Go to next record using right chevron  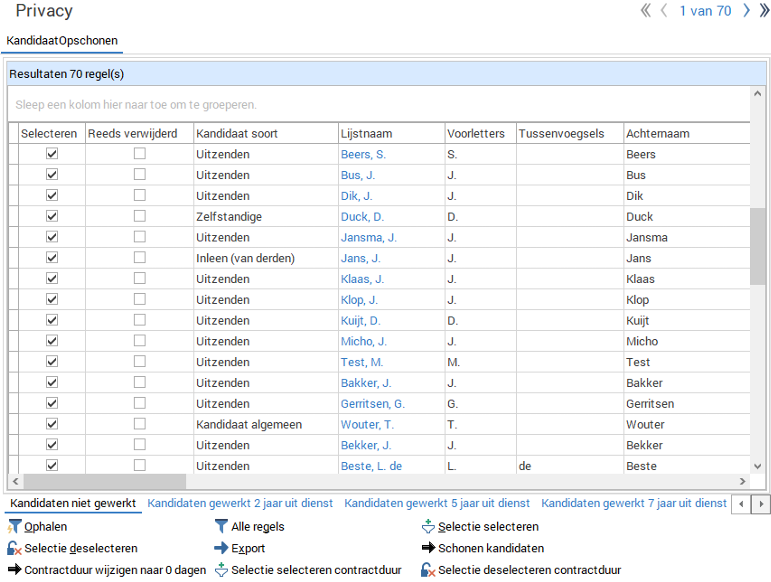pos(746,11)
